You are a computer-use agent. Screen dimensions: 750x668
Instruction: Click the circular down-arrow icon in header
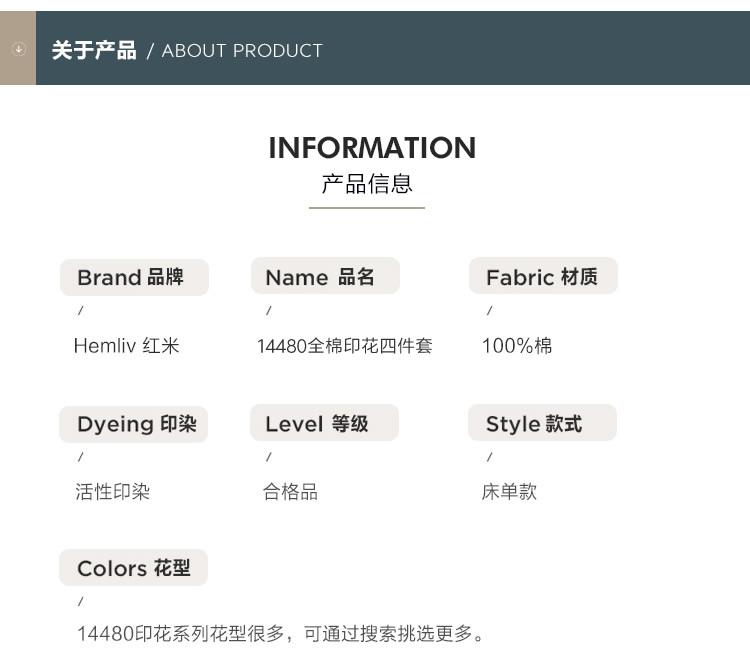[x=18, y=48]
